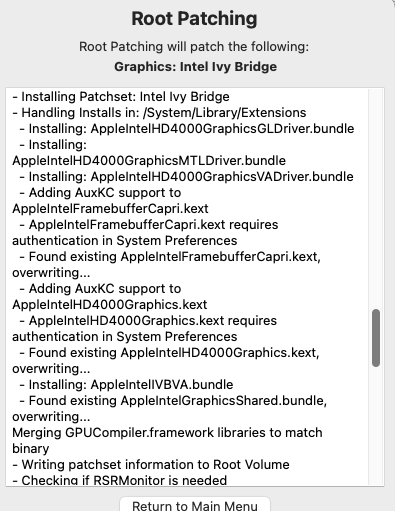395x511 pixels.
Task: Click 'Root Patching will patch the following' text
Action: pyautogui.click(x=194, y=47)
